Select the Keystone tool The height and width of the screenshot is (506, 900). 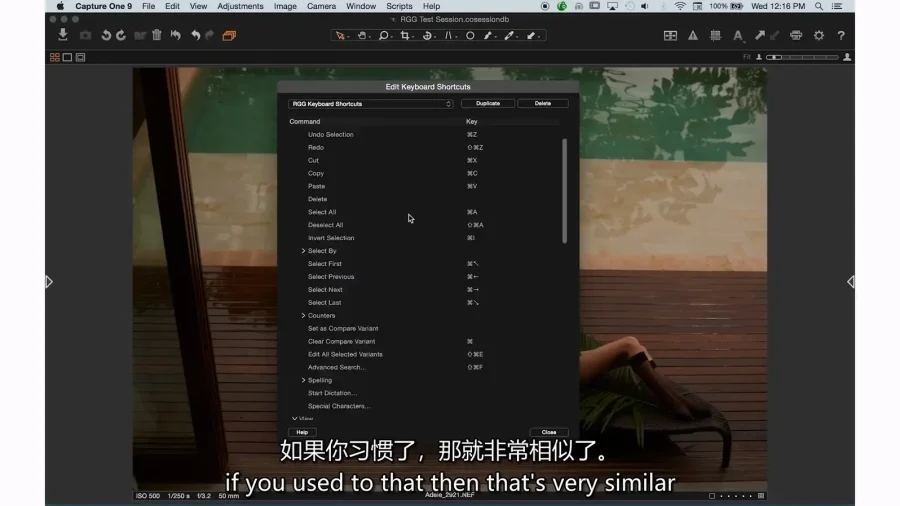pyautogui.click(x=449, y=36)
